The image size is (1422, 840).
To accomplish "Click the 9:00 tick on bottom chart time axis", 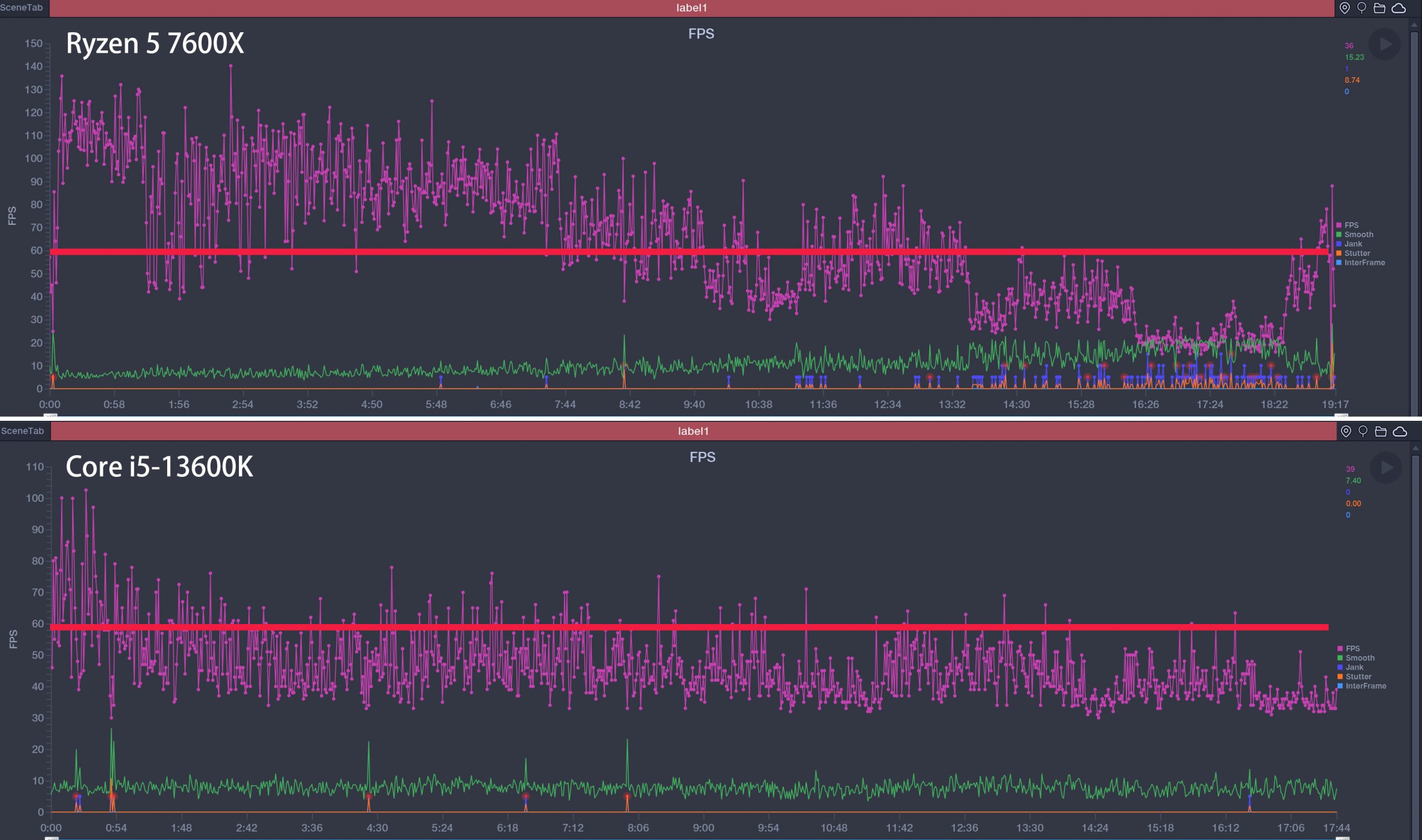I will pyautogui.click(x=703, y=828).
